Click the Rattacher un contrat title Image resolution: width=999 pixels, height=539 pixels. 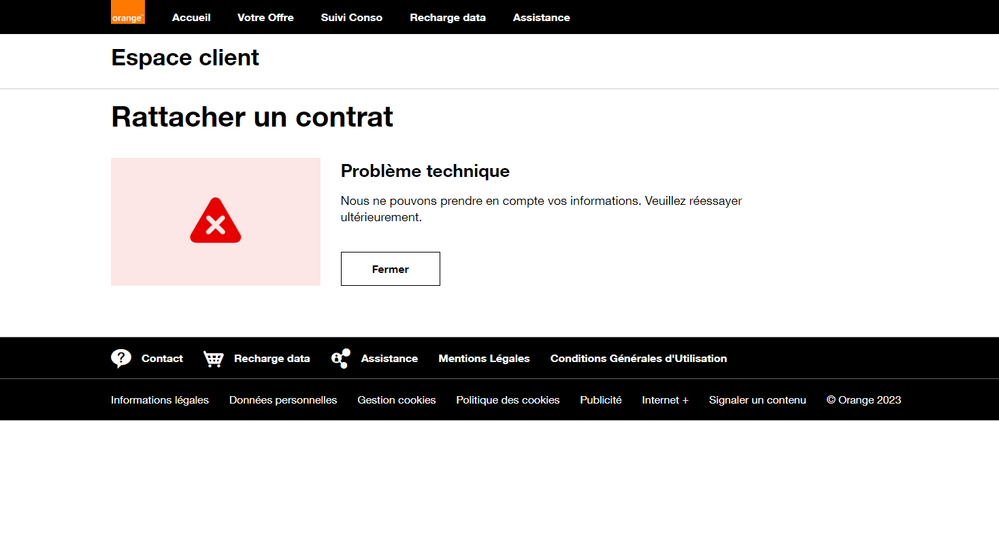coord(252,117)
